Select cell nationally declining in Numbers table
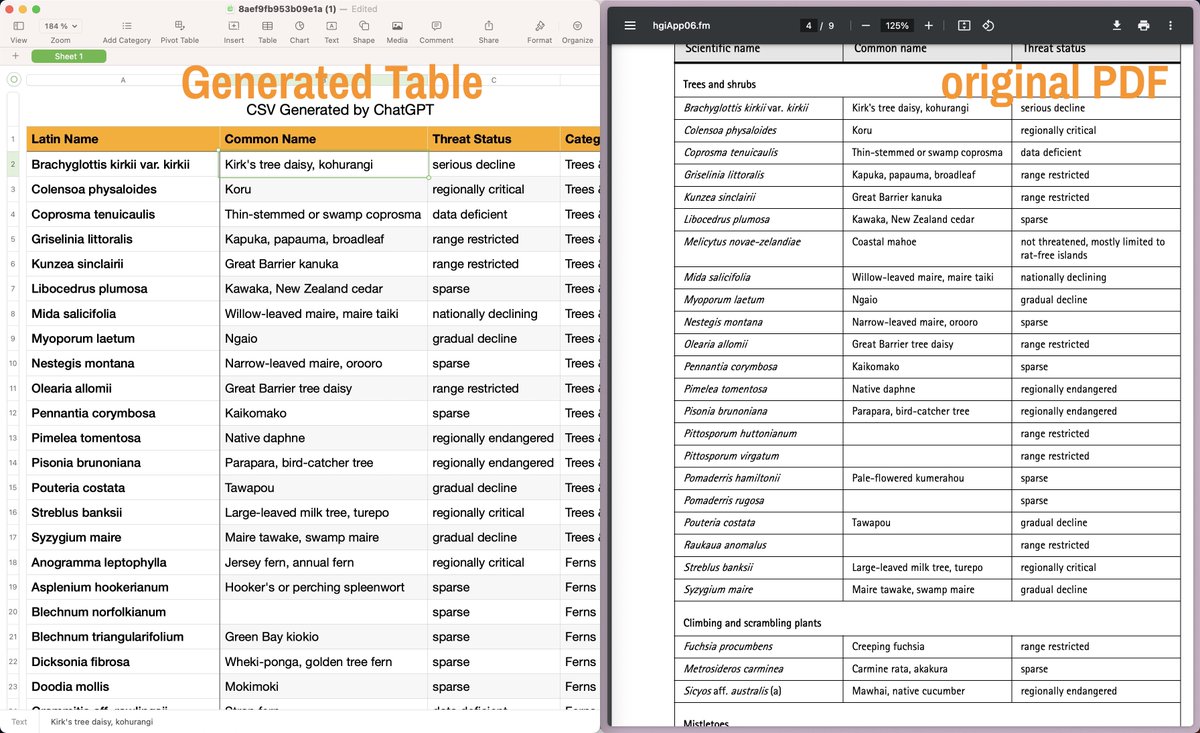1200x733 pixels. pos(494,313)
